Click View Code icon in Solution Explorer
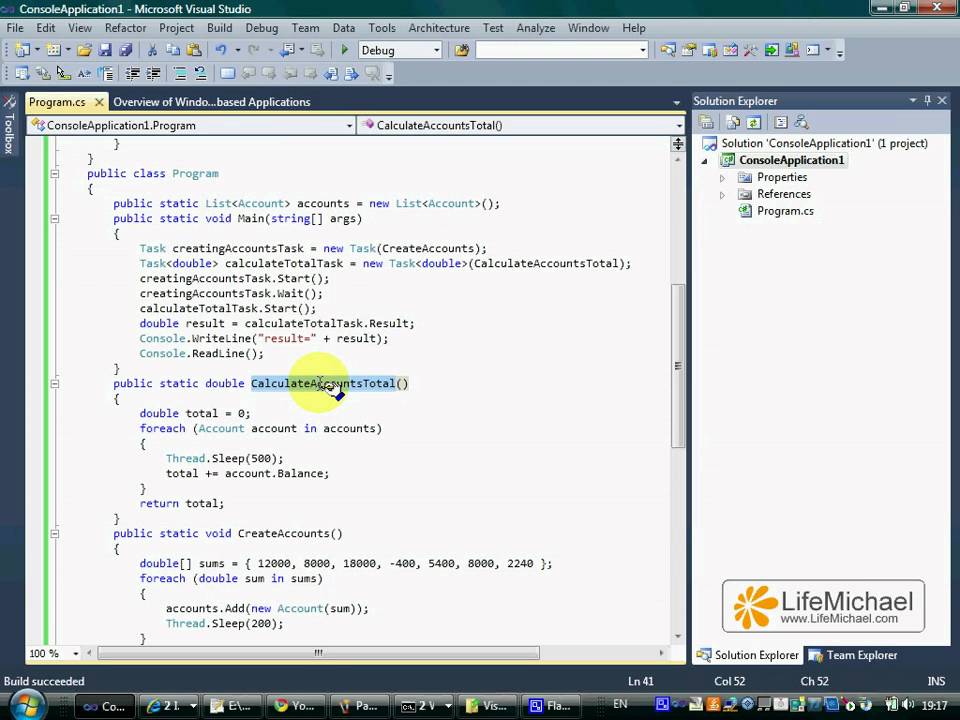The image size is (960, 720). (x=781, y=122)
